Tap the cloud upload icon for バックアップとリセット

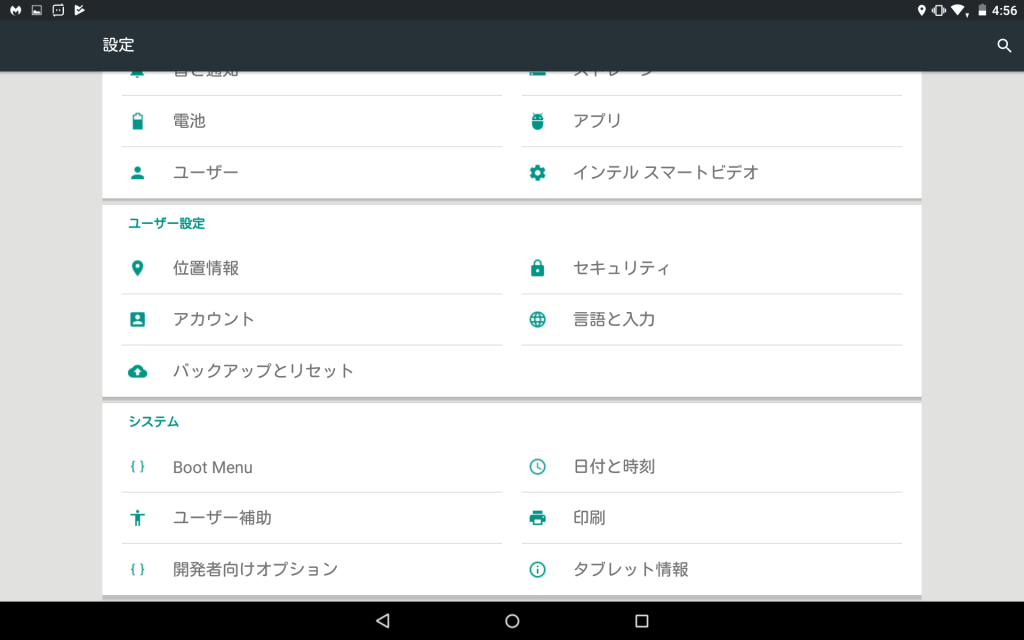click(138, 371)
